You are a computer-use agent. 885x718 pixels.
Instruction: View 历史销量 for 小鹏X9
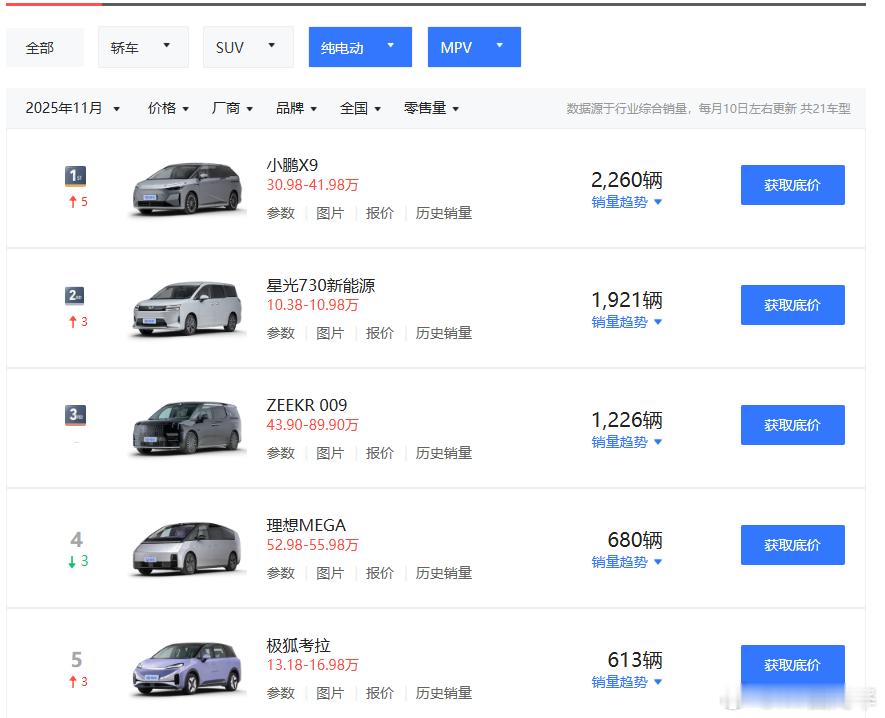(444, 213)
